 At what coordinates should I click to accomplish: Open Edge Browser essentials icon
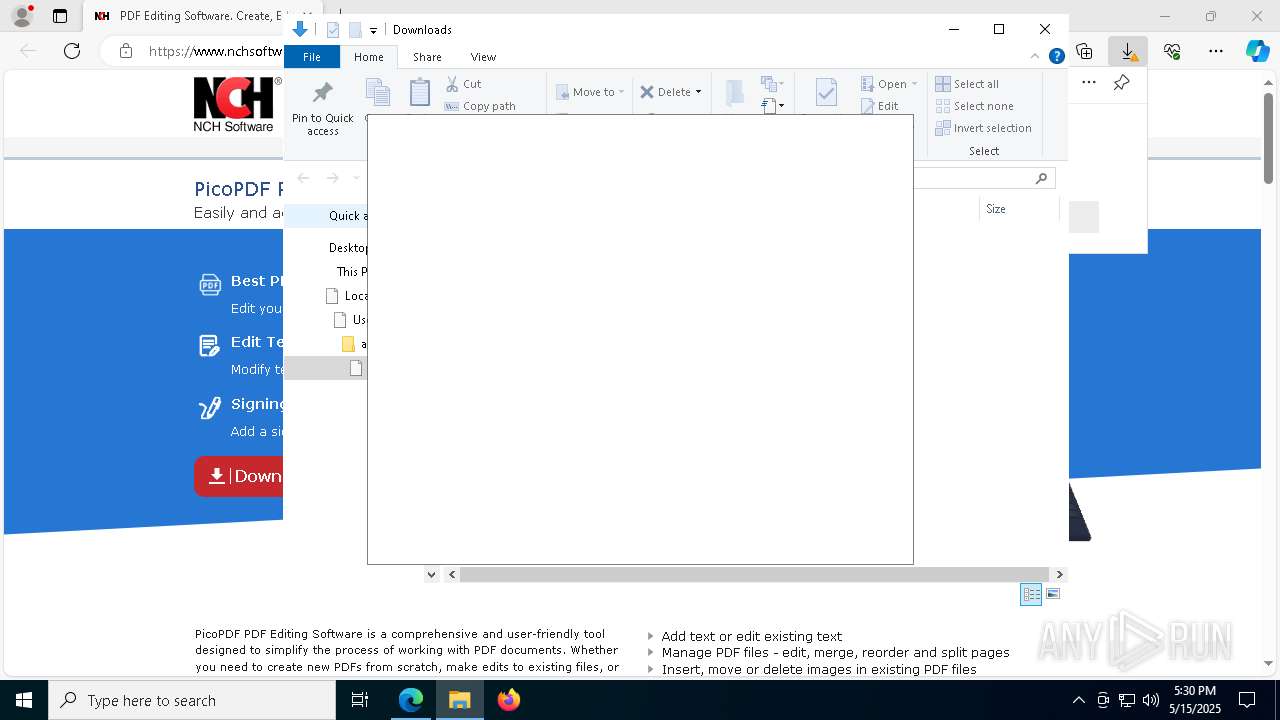point(1172,51)
